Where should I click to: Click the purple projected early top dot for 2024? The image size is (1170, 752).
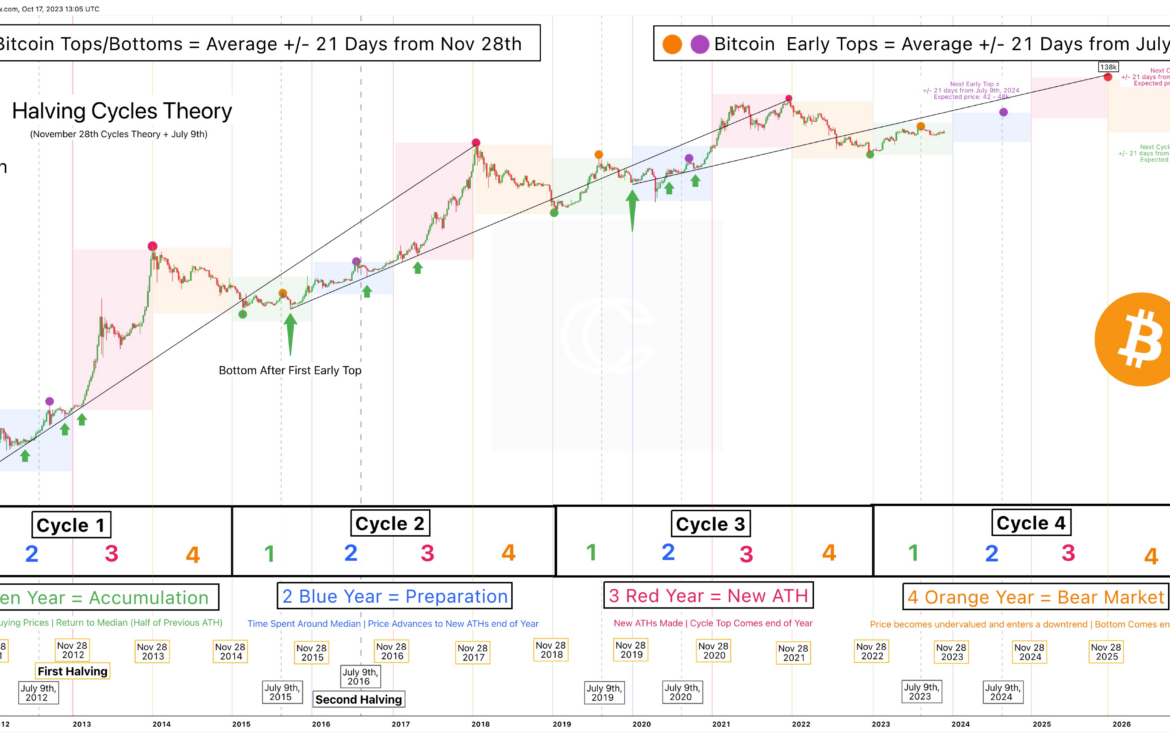[x=1004, y=112]
